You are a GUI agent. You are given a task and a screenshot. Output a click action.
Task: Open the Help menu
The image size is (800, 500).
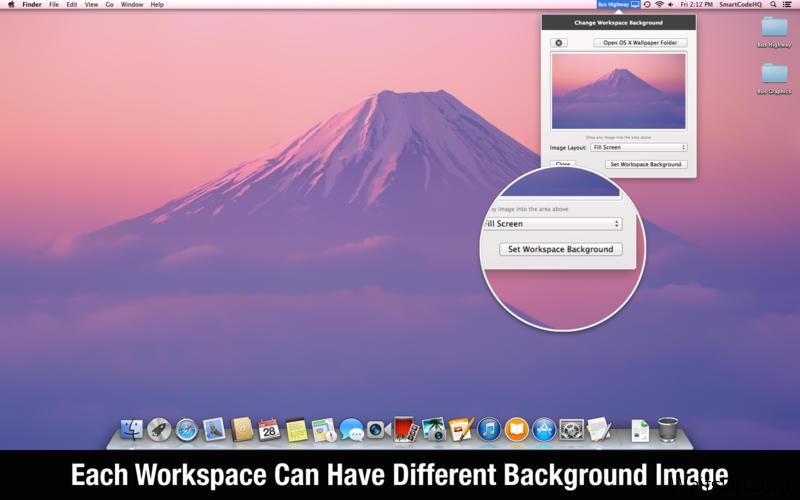point(157,4)
